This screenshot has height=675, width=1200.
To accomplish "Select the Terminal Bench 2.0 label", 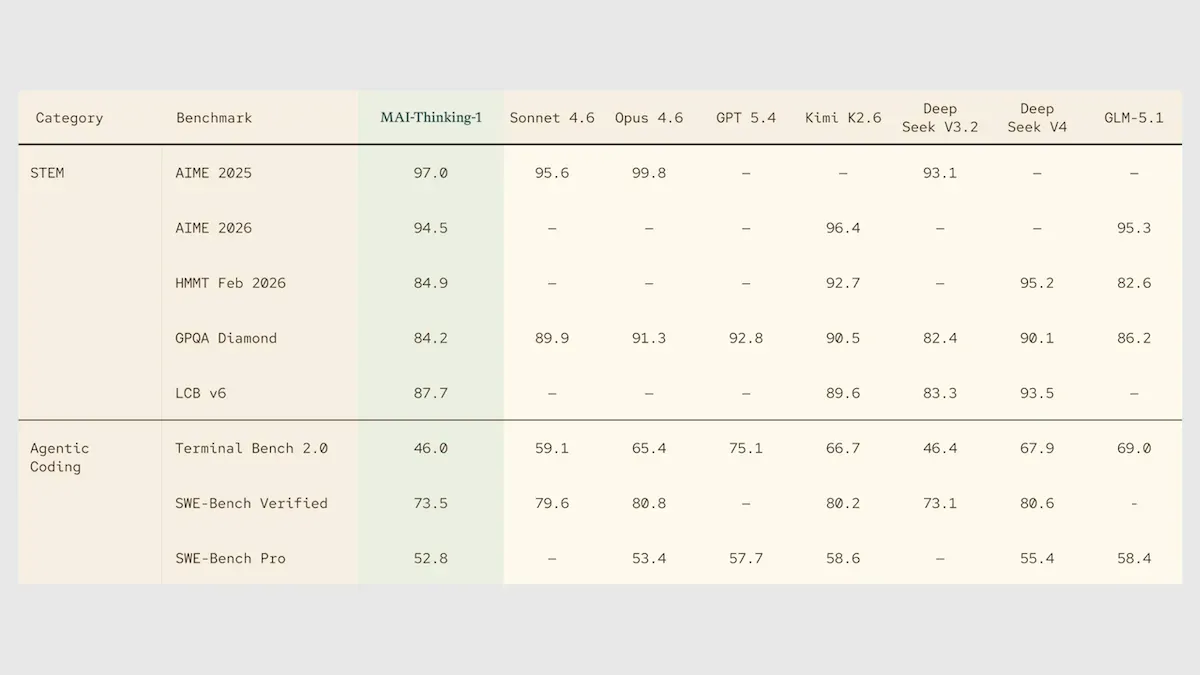I will point(252,448).
